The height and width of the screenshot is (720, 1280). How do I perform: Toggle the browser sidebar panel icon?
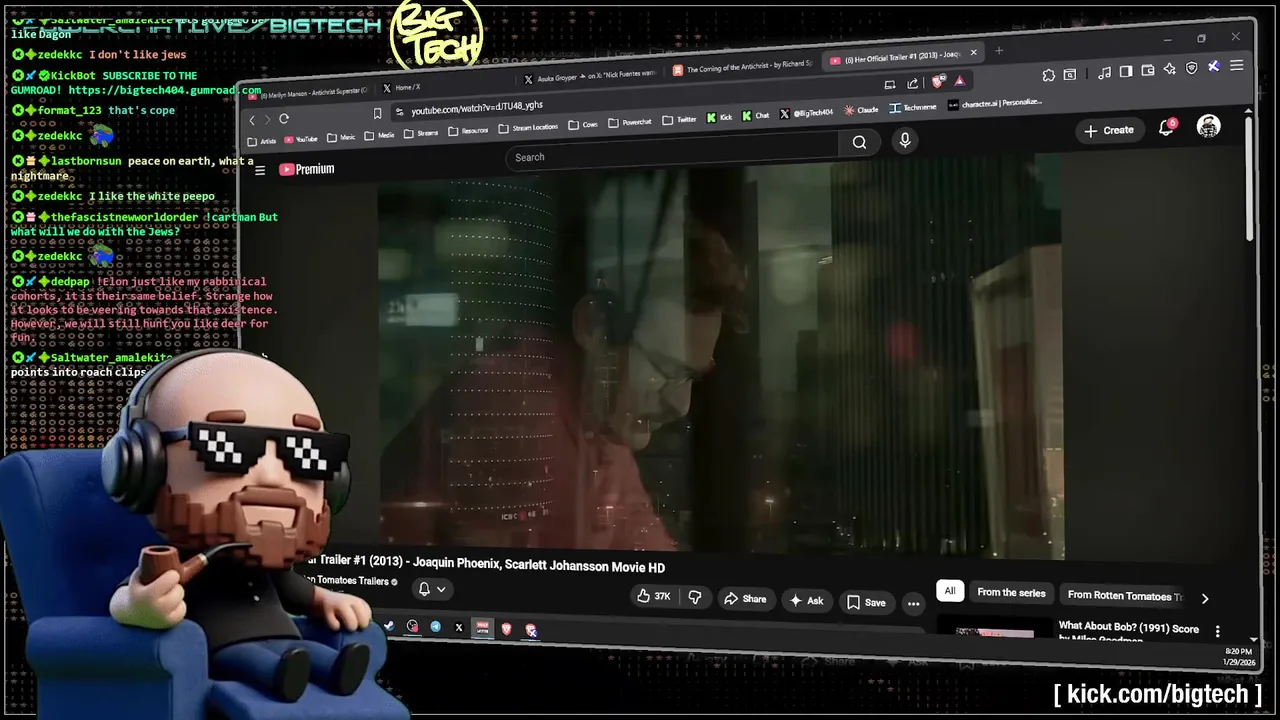tap(1126, 71)
